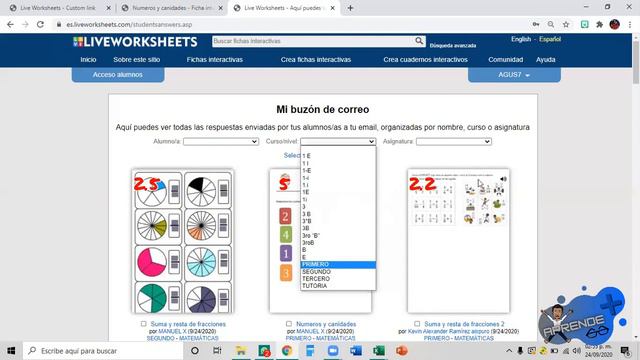Select TUTORIA in the course list
Image resolution: width=640 pixels, height=360 pixels.
pos(338,286)
